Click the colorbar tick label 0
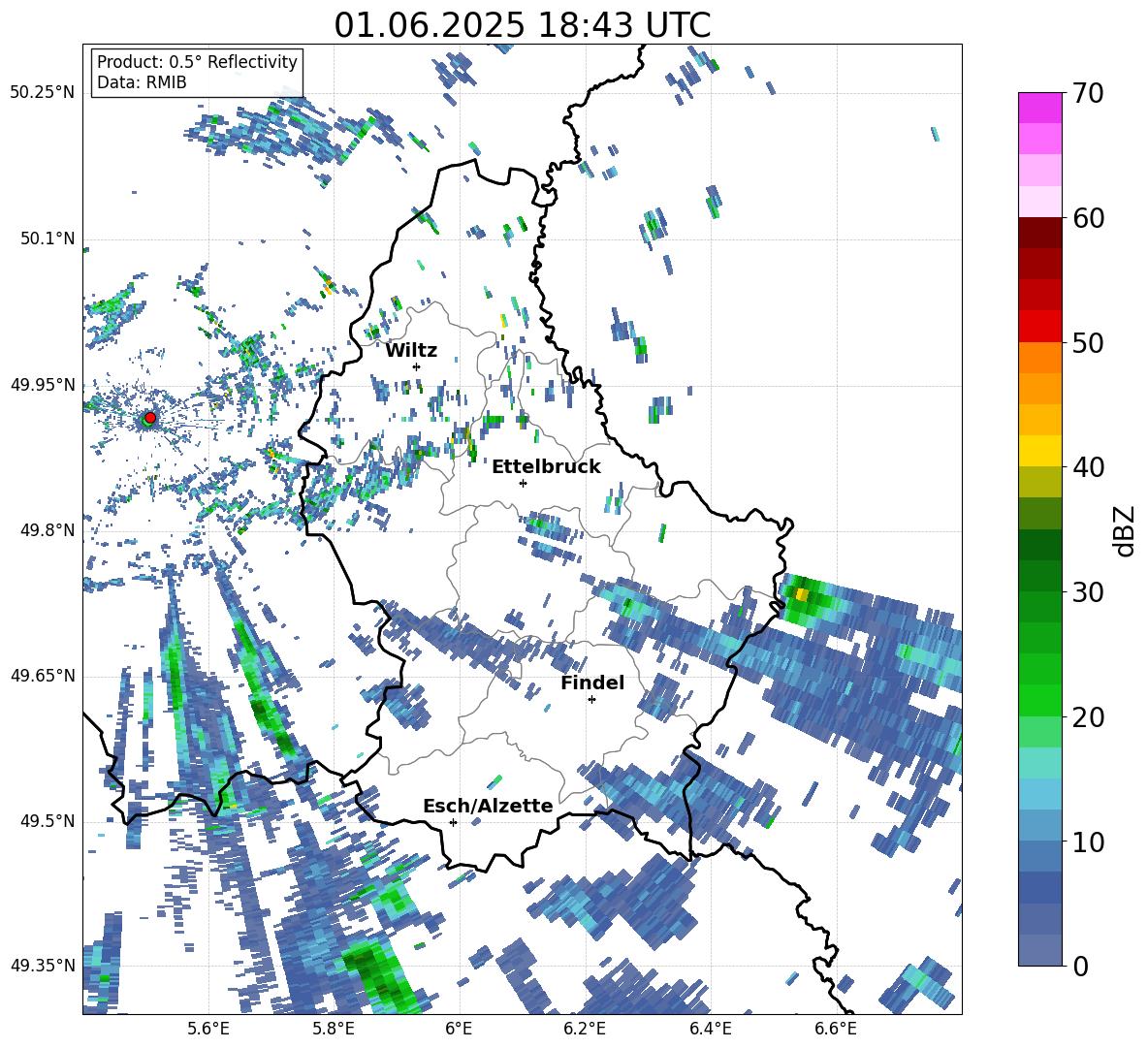Screen dimensions: 1148x1048 1080,966
